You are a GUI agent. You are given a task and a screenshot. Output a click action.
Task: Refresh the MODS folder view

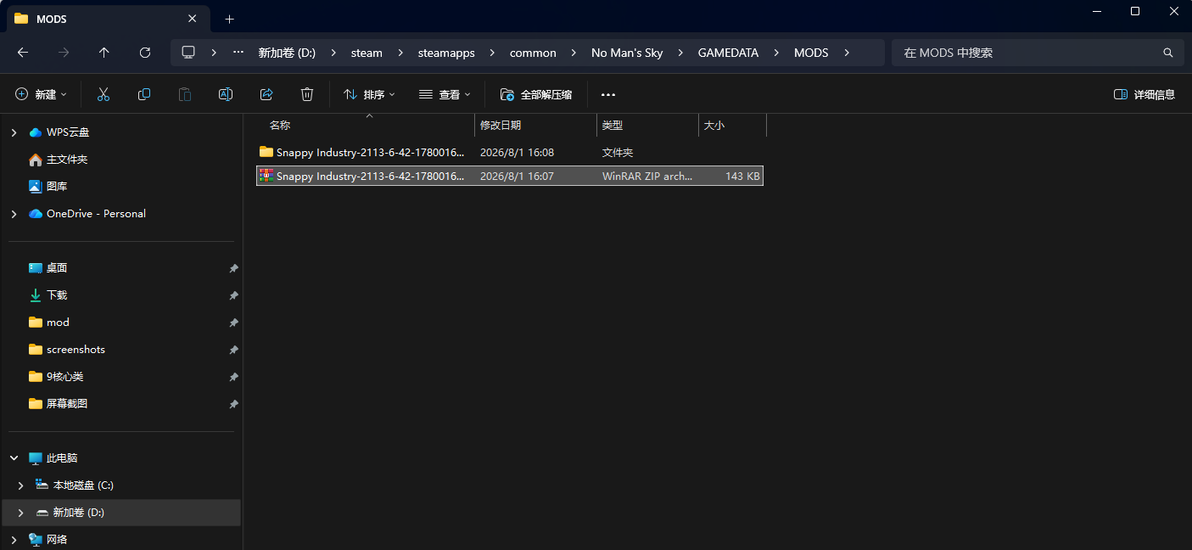tap(145, 52)
